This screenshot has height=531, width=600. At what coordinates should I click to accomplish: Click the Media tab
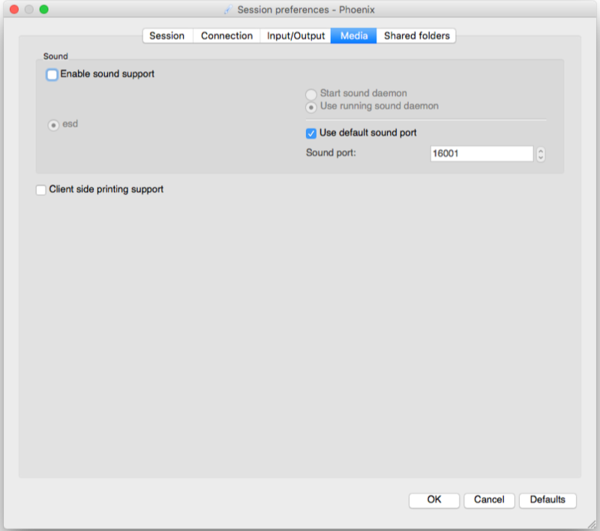coord(353,36)
